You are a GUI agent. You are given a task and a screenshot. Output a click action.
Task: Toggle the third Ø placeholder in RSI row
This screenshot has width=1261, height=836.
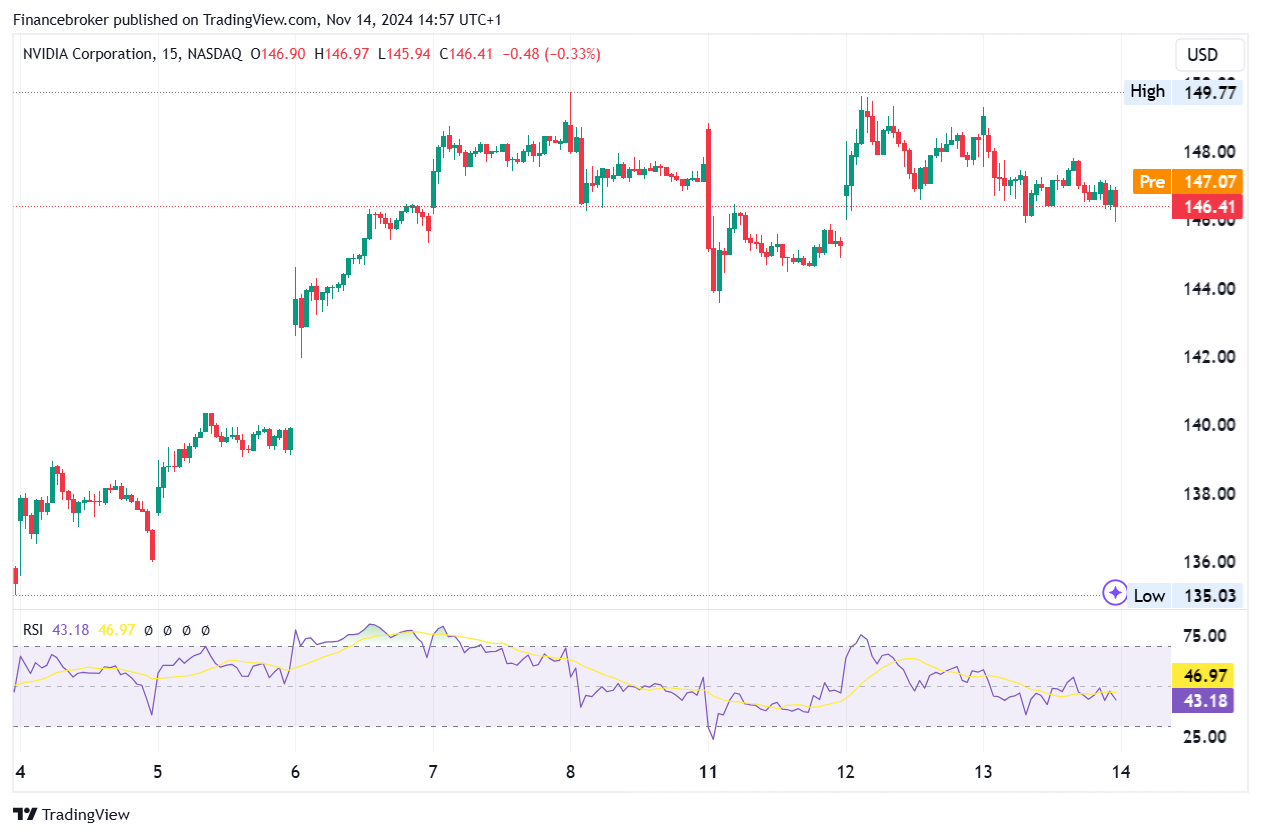pos(186,629)
